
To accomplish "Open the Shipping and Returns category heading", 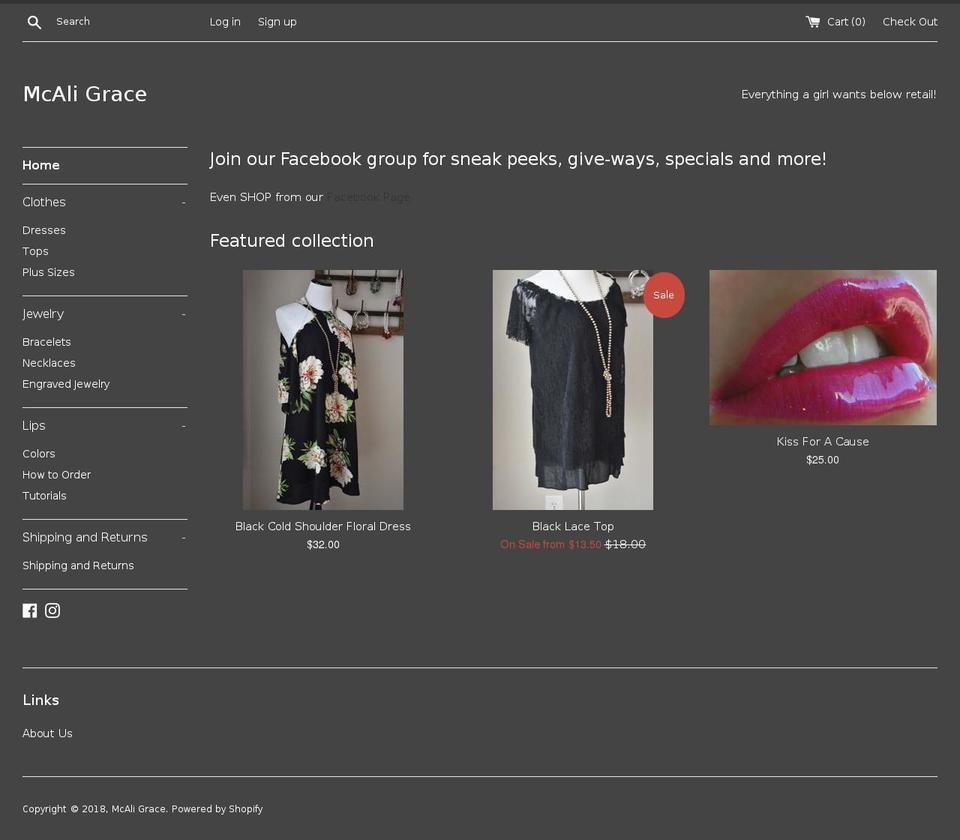I will [85, 538].
